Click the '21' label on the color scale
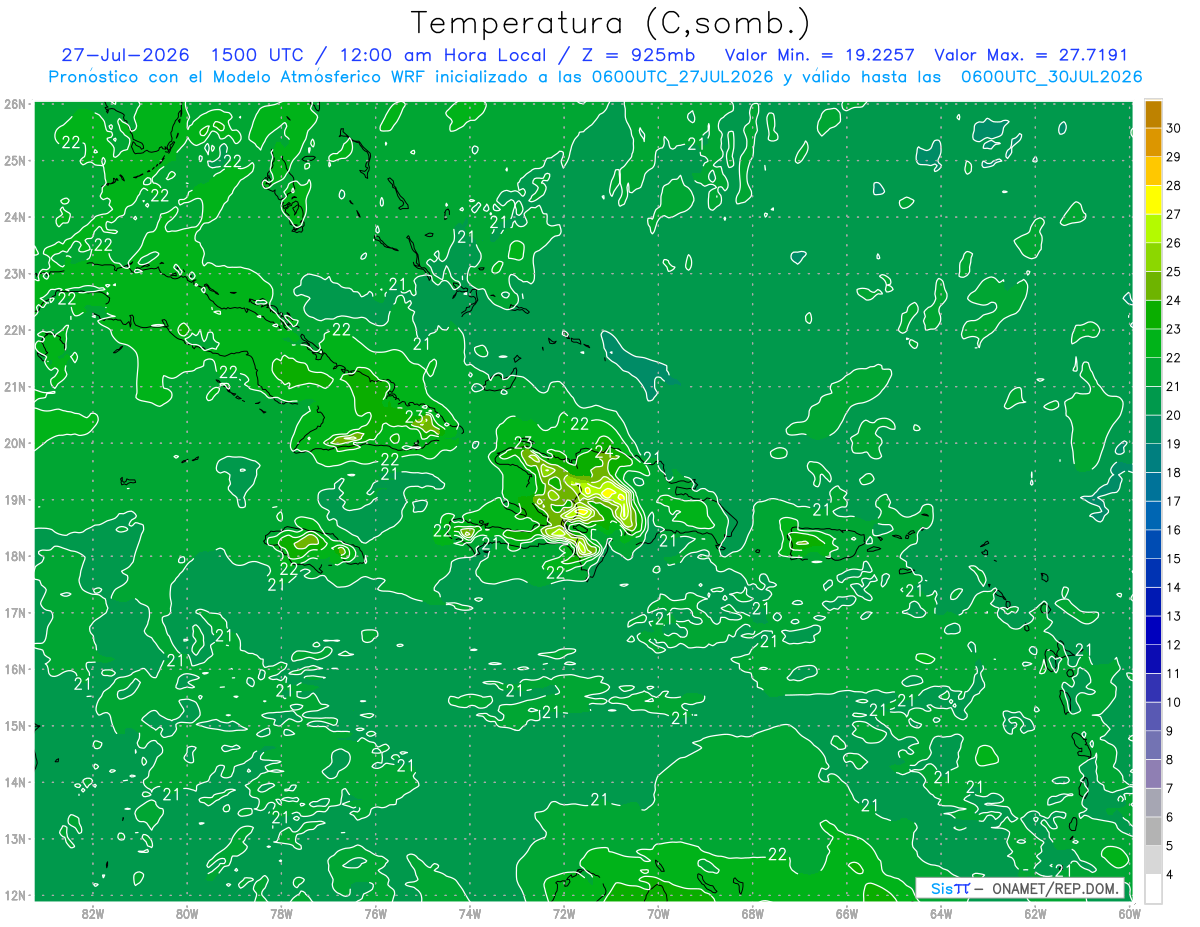The image size is (1200, 927). pos(1174,386)
